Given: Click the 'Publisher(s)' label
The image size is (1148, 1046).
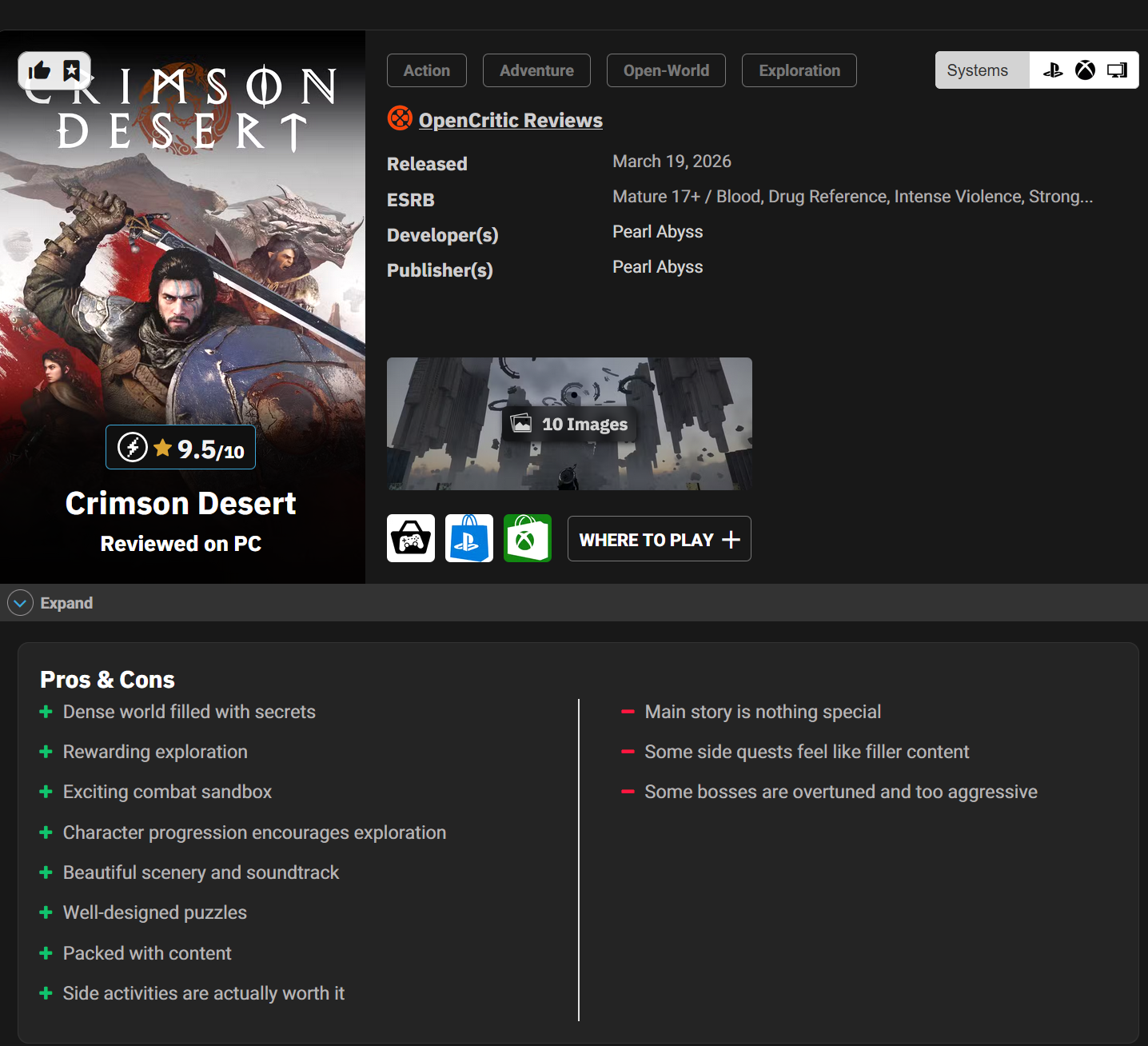Looking at the screenshot, I should [440, 270].
